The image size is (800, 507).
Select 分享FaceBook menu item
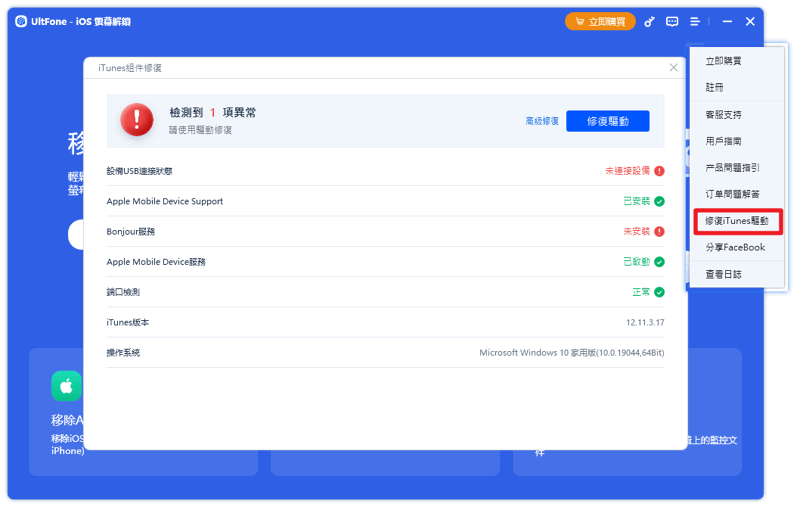736,248
